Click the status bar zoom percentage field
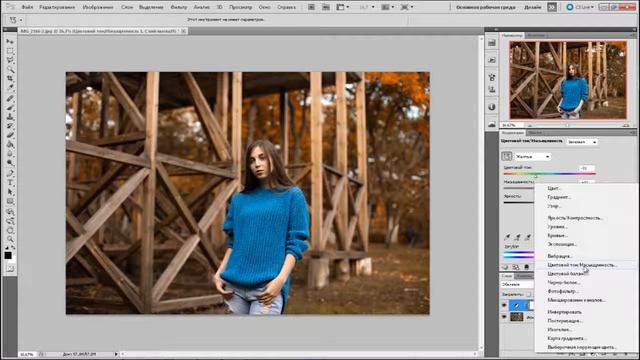 (x=27, y=354)
